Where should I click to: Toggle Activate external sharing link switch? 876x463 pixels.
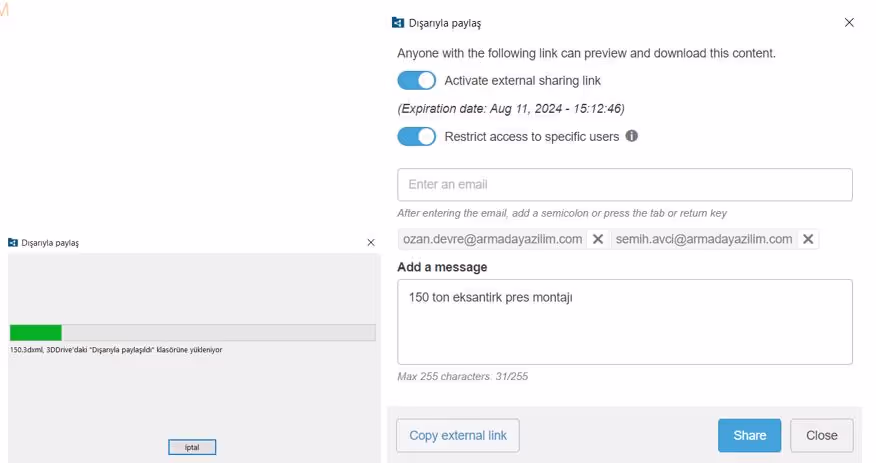pos(416,80)
